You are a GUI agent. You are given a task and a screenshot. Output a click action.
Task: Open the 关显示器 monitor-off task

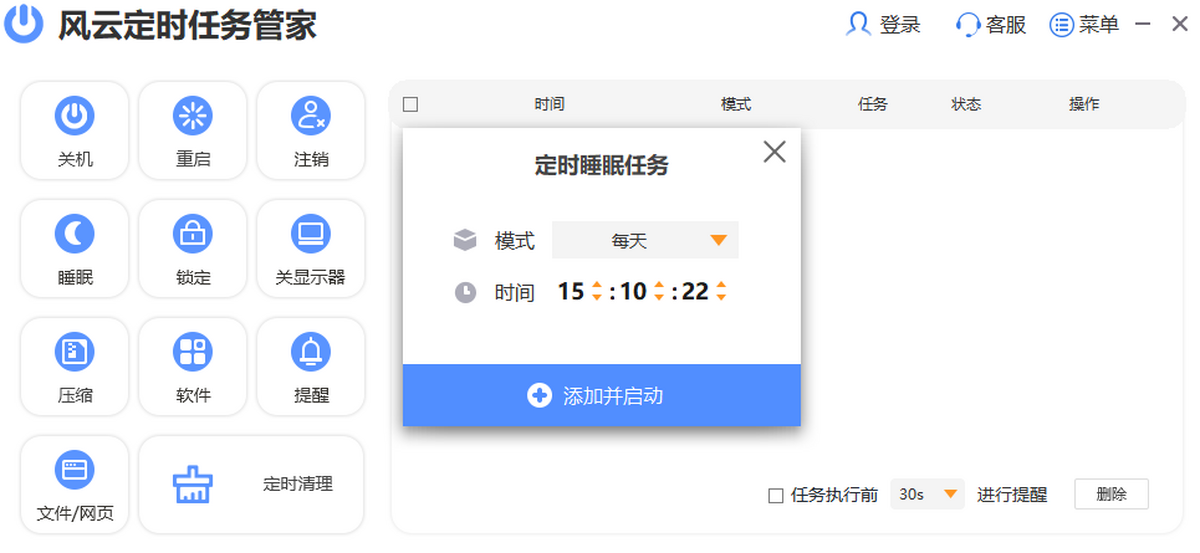[311, 248]
